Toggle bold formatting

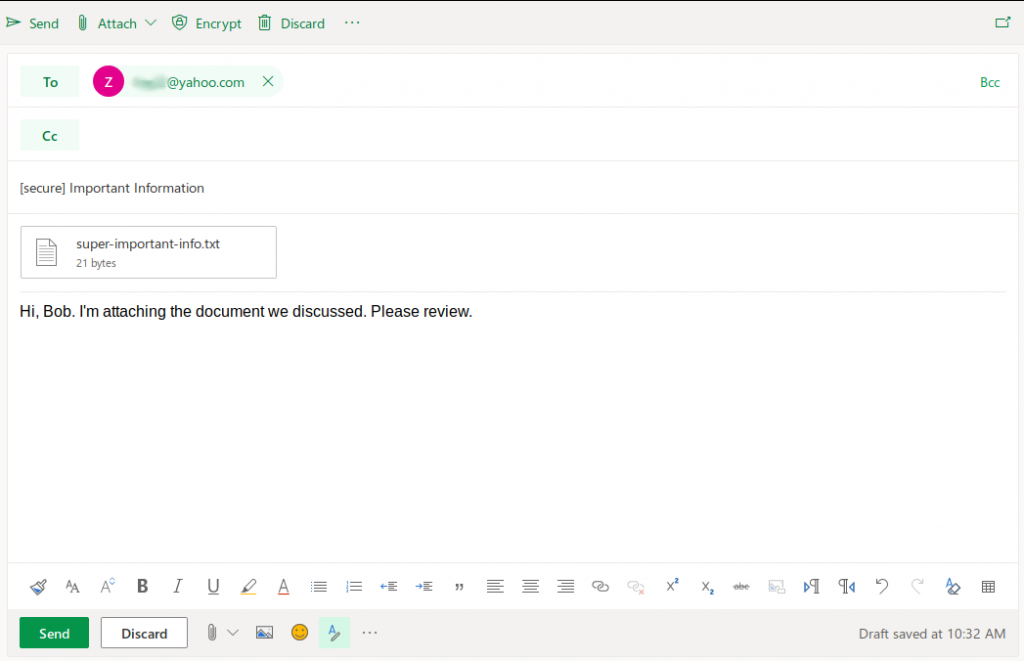point(142,587)
